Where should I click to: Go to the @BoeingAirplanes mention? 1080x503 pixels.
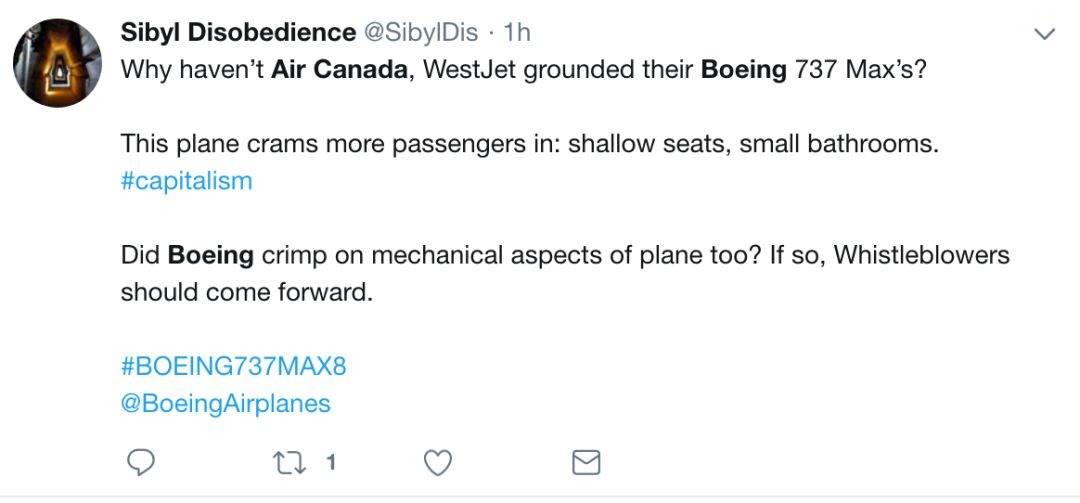point(225,403)
